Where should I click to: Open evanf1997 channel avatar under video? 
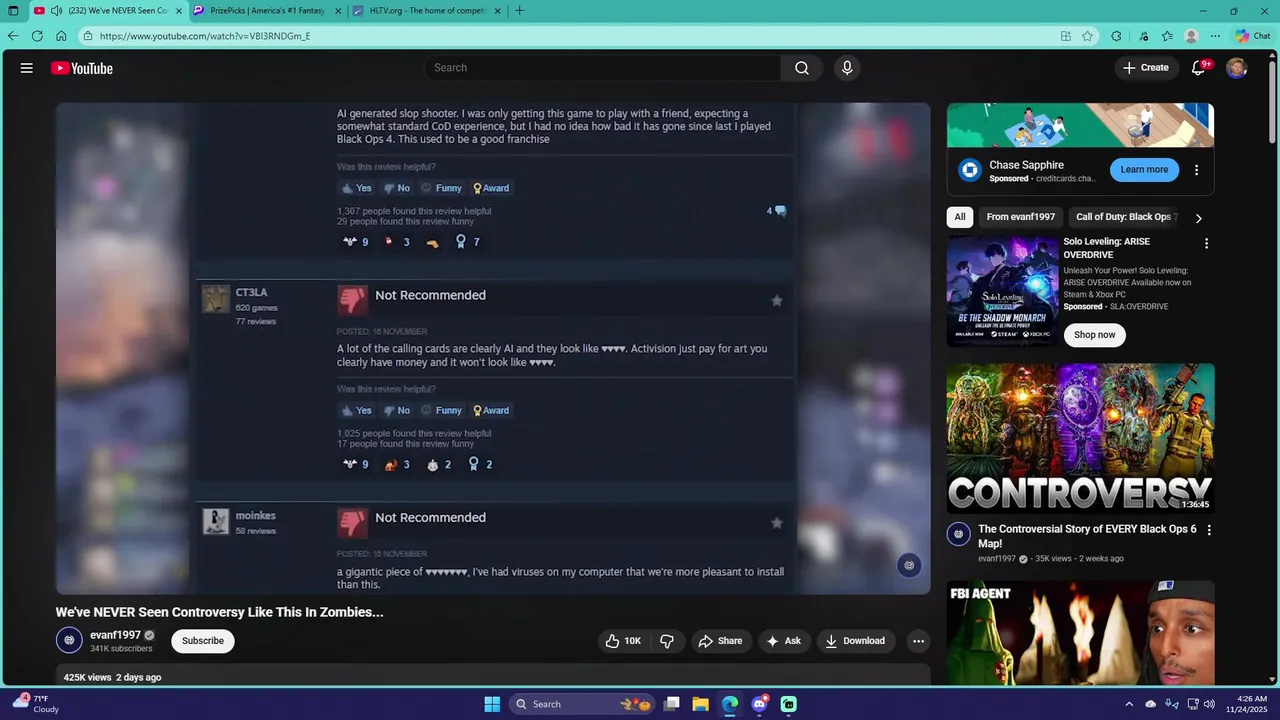pyautogui.click(x=69, y=641)
